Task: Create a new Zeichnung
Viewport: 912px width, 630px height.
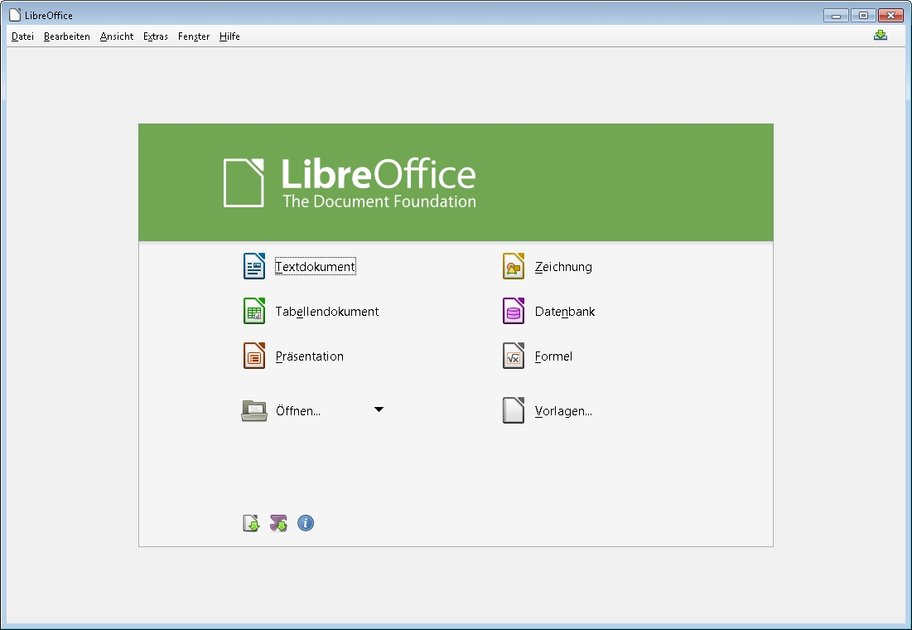Action: [564, 266]
